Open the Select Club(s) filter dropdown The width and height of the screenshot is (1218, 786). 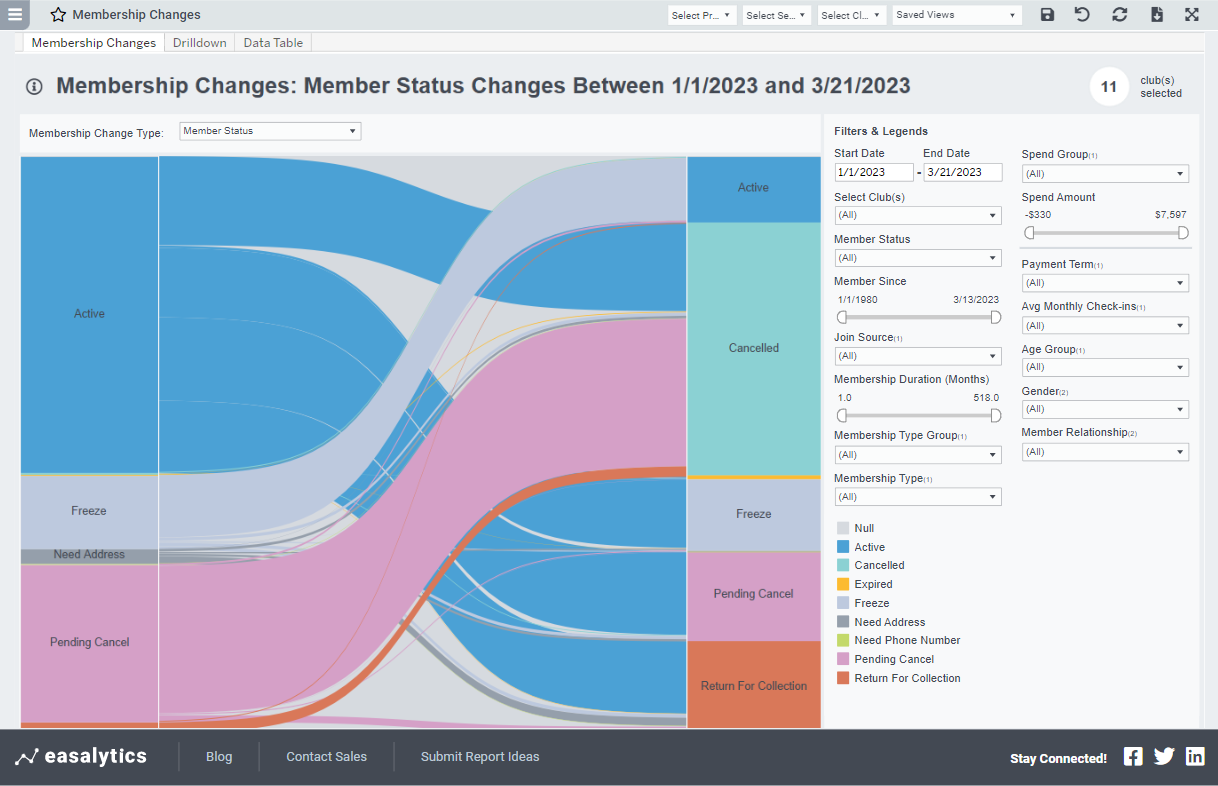tap(917, 215)
